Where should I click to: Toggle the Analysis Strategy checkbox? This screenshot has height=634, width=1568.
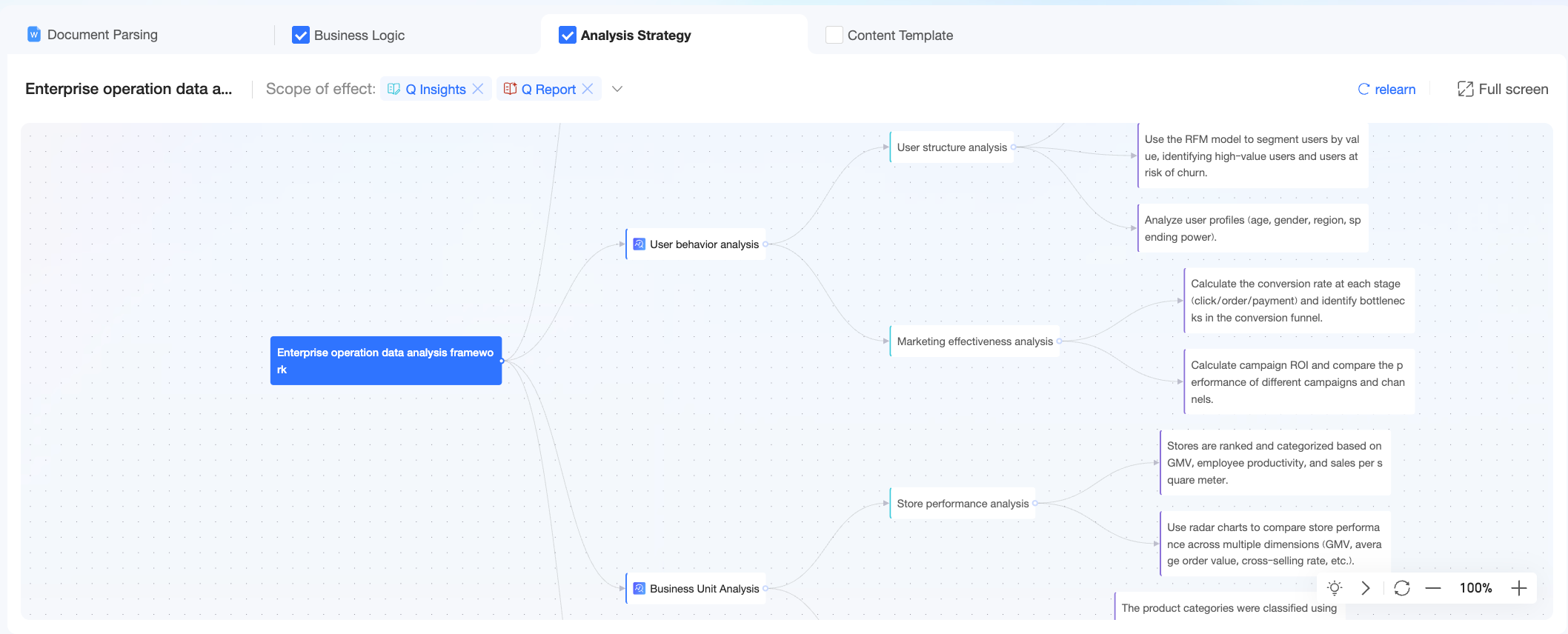(x=568, y=35)
